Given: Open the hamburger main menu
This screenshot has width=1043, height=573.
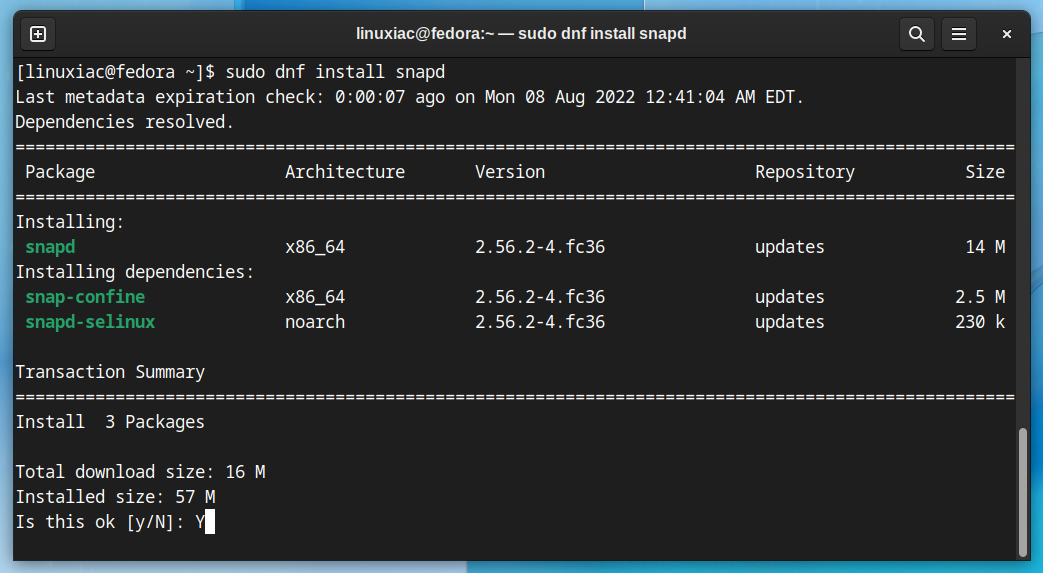Looking at the screenshot, I should pos(959,34).
